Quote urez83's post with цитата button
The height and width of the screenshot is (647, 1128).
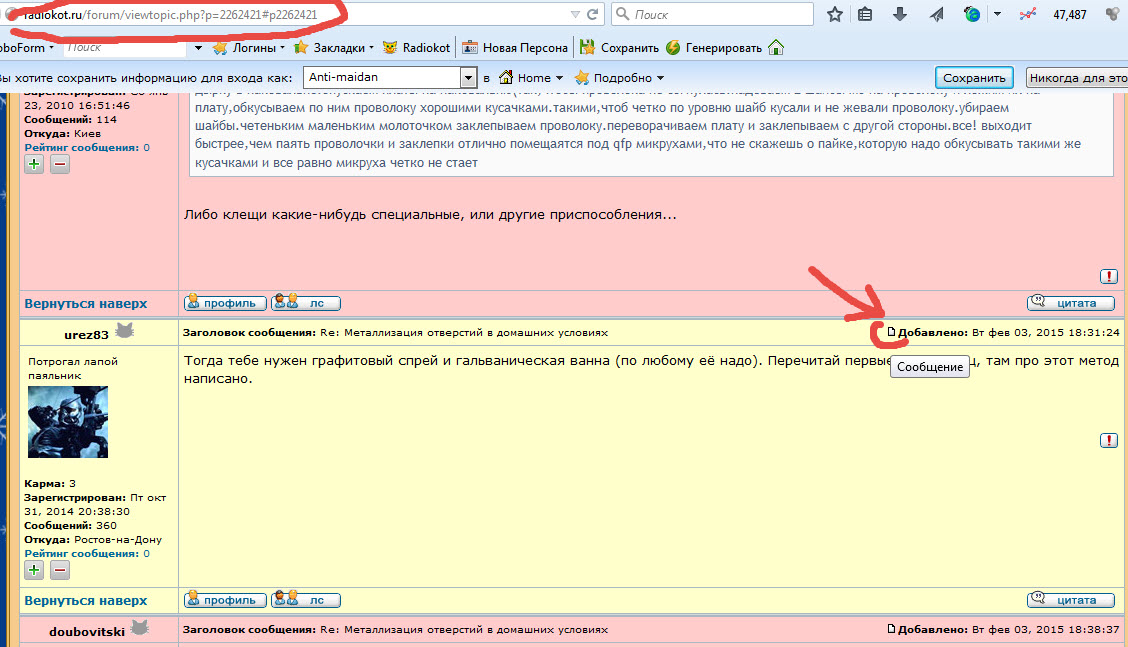[1071, 600]
